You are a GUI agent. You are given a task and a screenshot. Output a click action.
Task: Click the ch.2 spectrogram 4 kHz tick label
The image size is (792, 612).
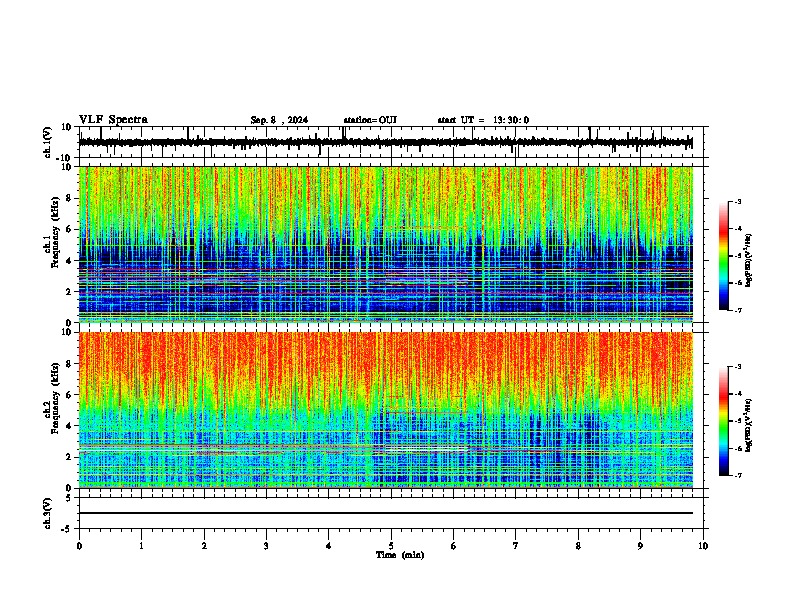pos(70,426)
